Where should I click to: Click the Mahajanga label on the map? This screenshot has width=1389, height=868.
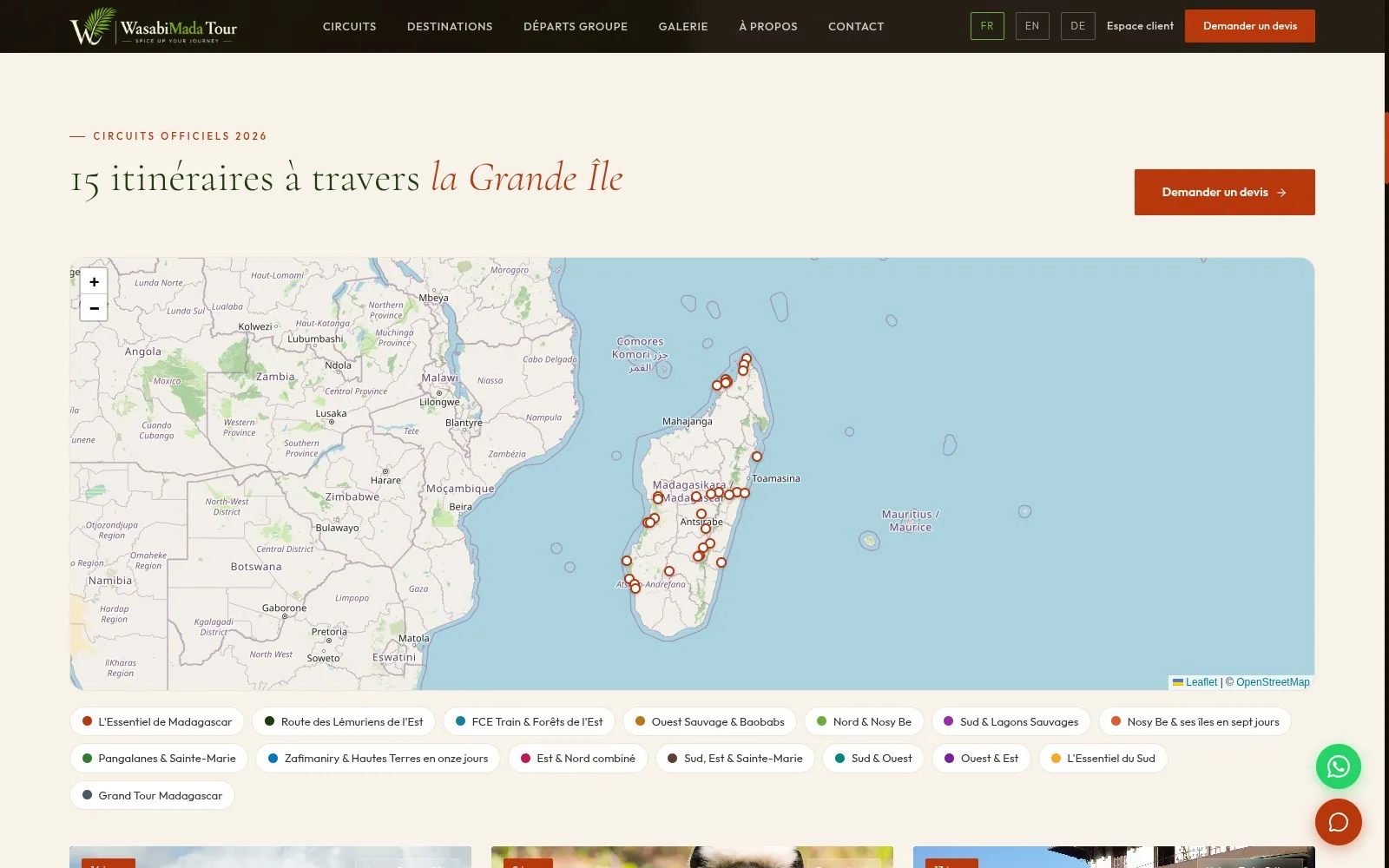tap(688, 422)
